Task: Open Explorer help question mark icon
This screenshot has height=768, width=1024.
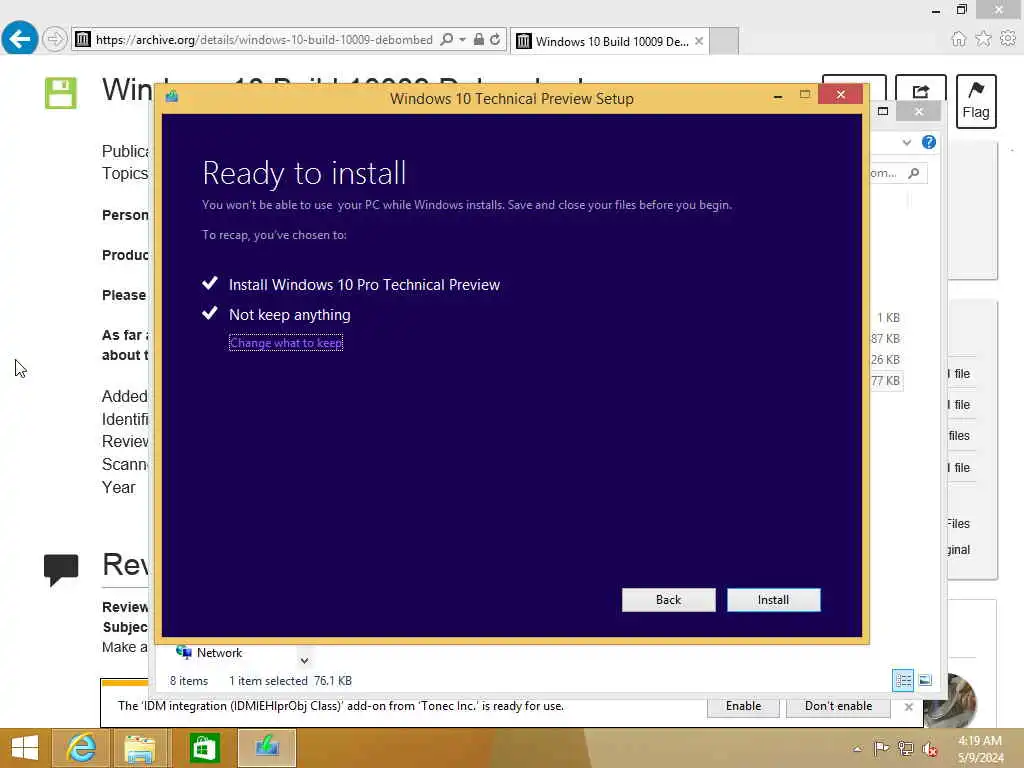Action: pyautogui.click(x=928, y=142)
